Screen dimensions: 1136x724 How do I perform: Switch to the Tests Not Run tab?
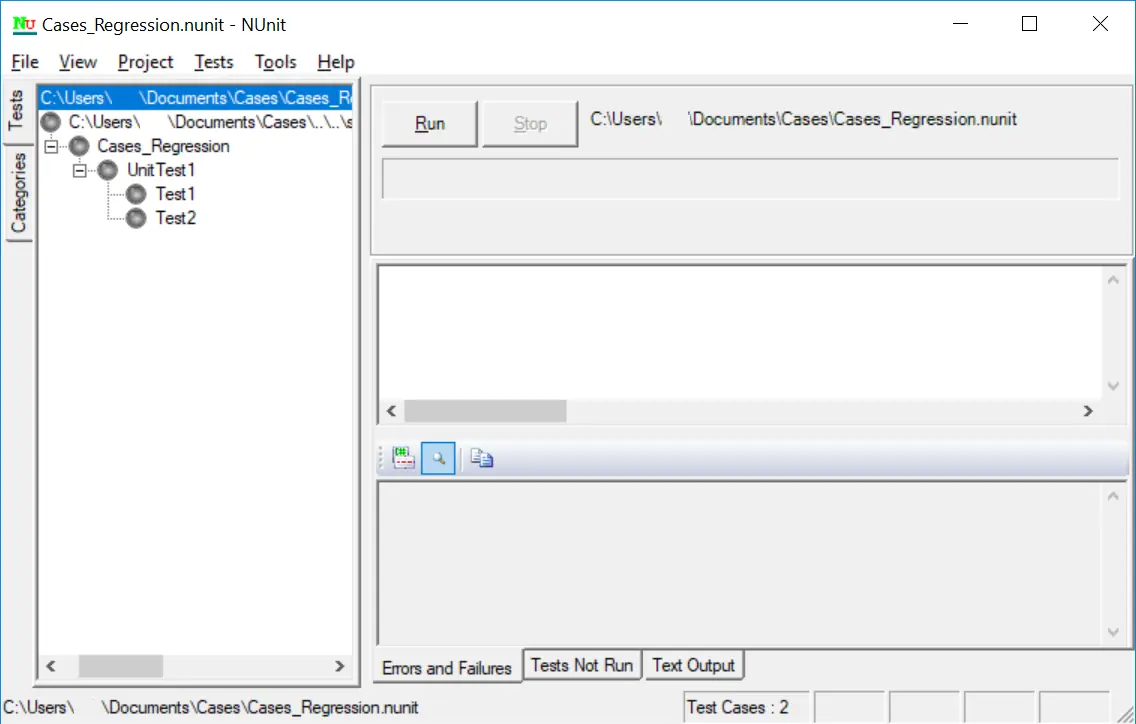pyautogui.click(x=582, y=664)
